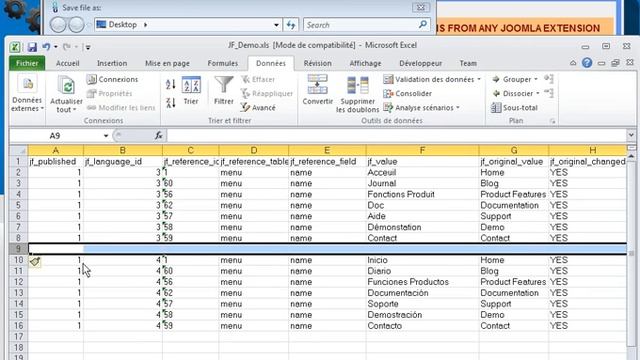Screen dimensions: 640x360
Task: Open the Fichier tab
Action: point(27,63)
